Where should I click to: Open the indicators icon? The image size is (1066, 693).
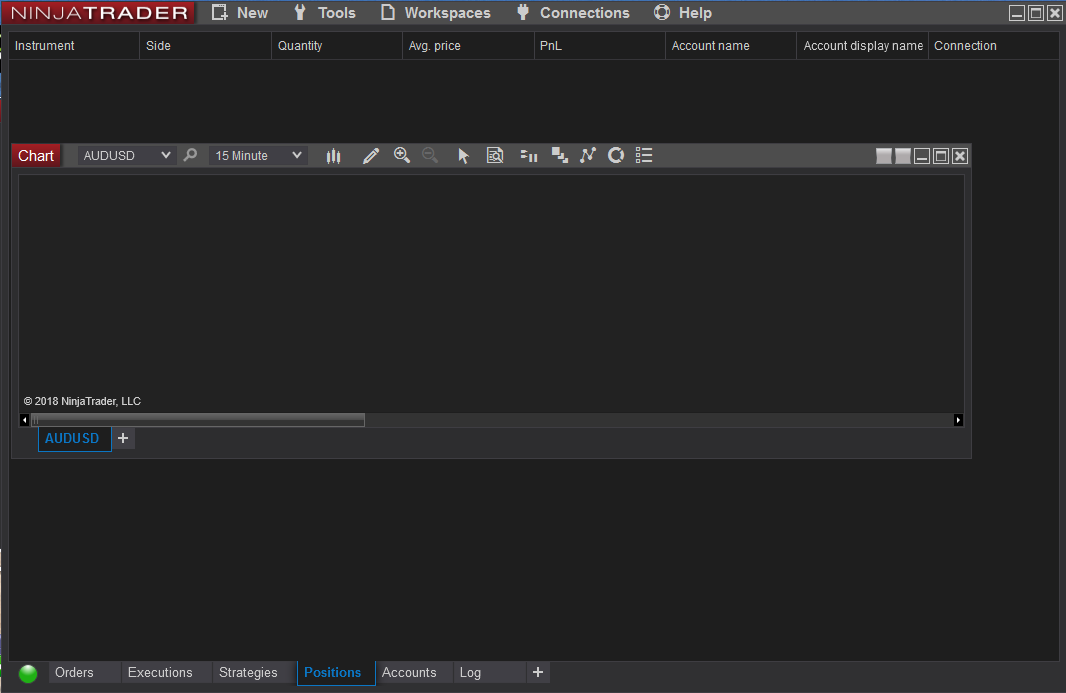point(587,156)
